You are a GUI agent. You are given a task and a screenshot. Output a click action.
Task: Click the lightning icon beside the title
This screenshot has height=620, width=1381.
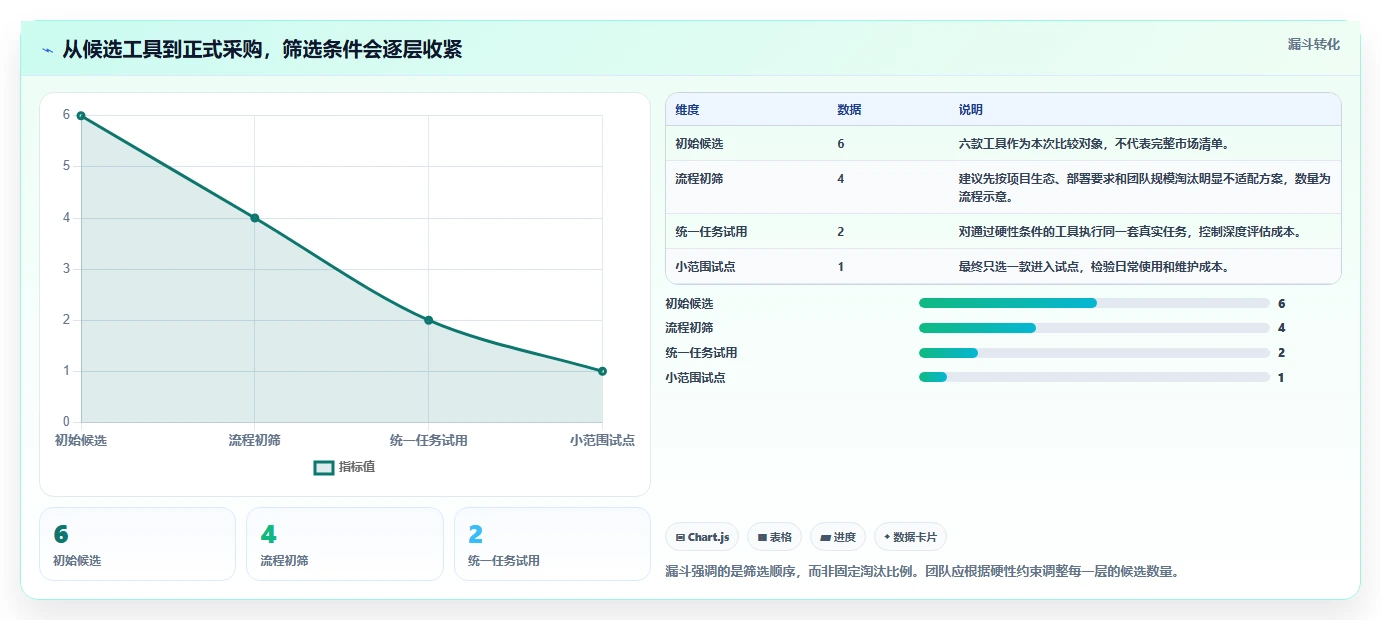47,50
